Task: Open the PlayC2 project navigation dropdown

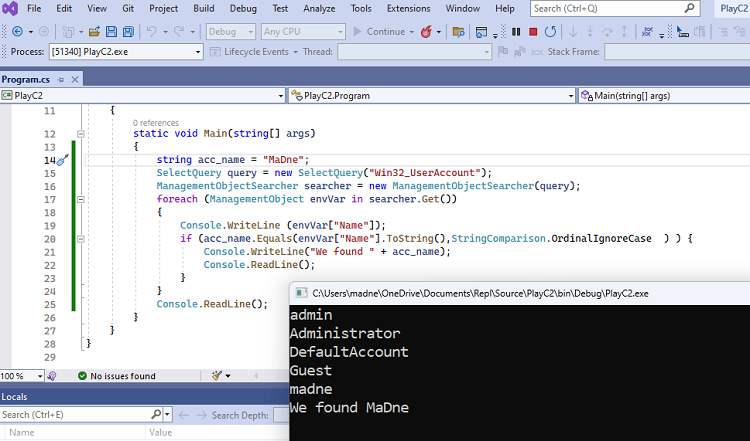Action: tap(143, 96)
